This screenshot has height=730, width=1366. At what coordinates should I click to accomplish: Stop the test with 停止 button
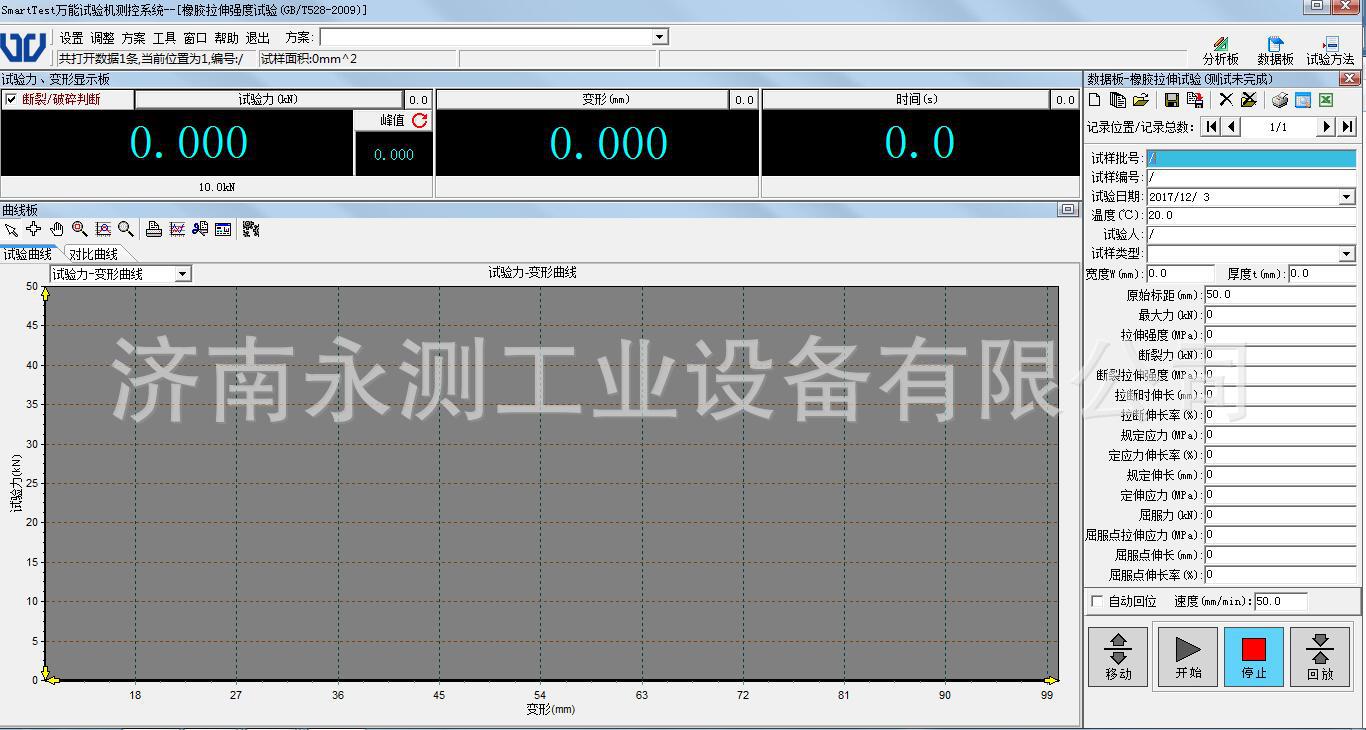1254,657
